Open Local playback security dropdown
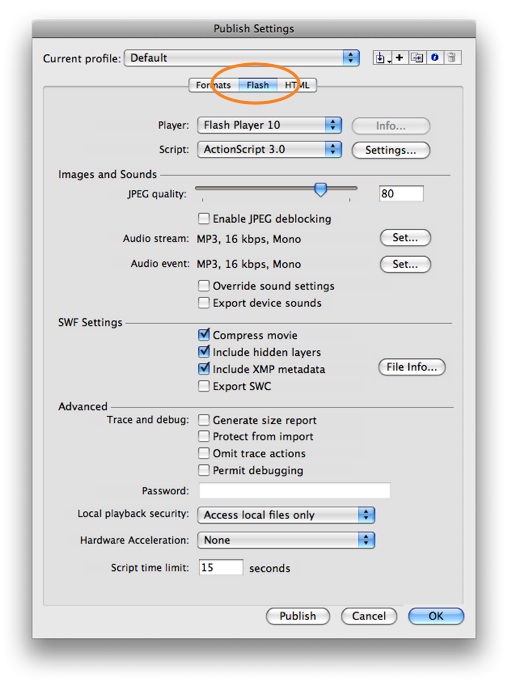 pyautogui.click(x=286, y=515)
